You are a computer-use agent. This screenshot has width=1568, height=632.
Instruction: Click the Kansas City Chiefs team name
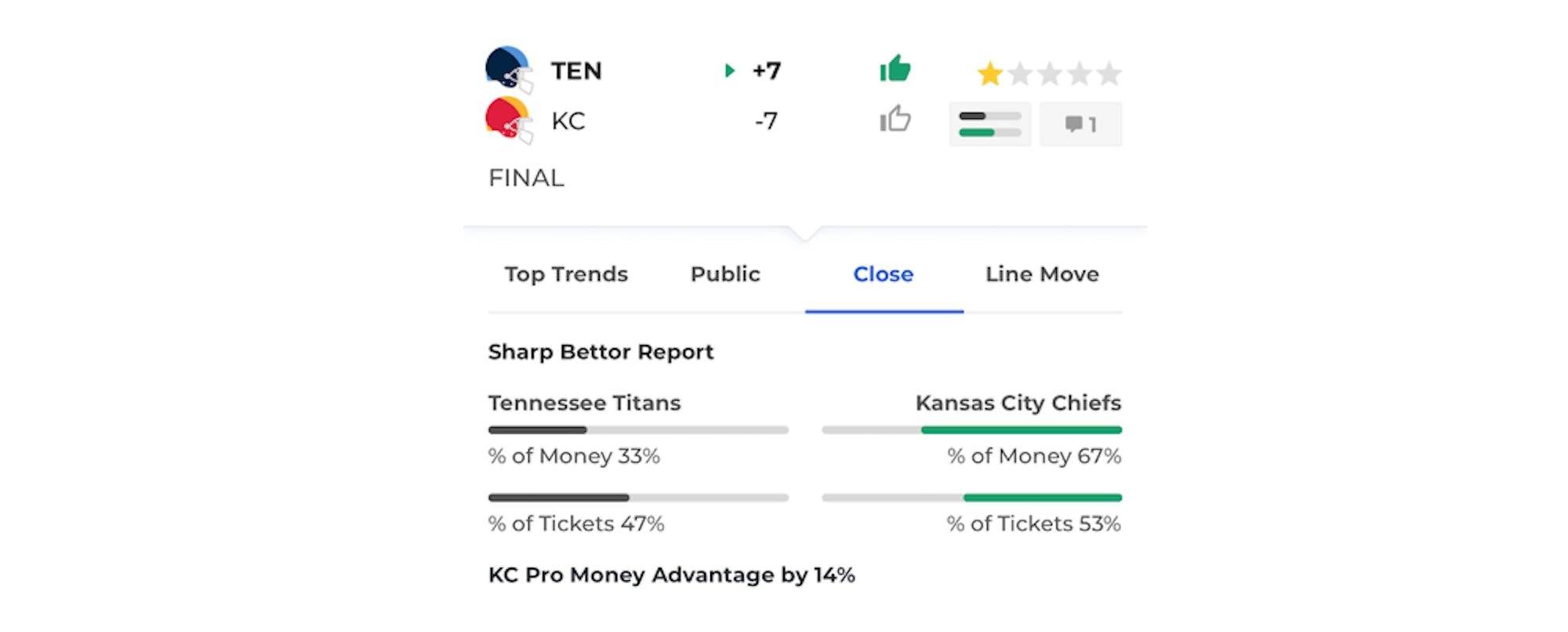click(x=1018, y=403)
